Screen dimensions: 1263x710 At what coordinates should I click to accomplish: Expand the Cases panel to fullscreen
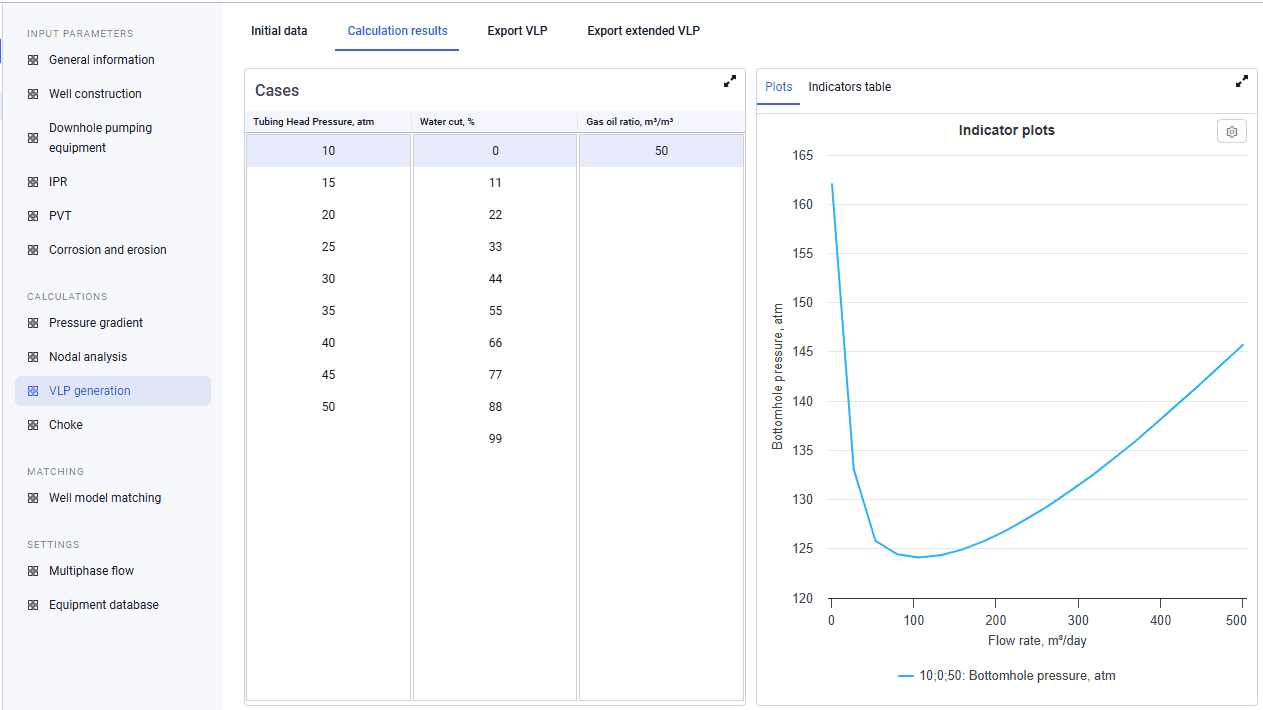pyautogui.click(x=730, y=82)
